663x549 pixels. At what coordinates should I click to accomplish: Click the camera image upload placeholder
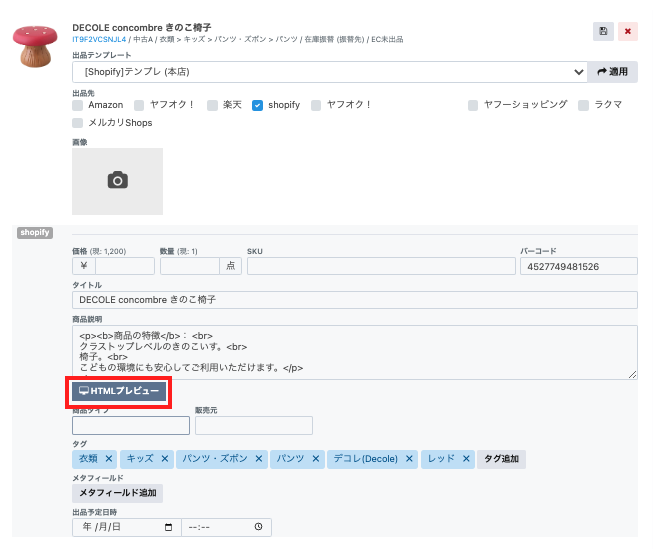pos(118,181)
